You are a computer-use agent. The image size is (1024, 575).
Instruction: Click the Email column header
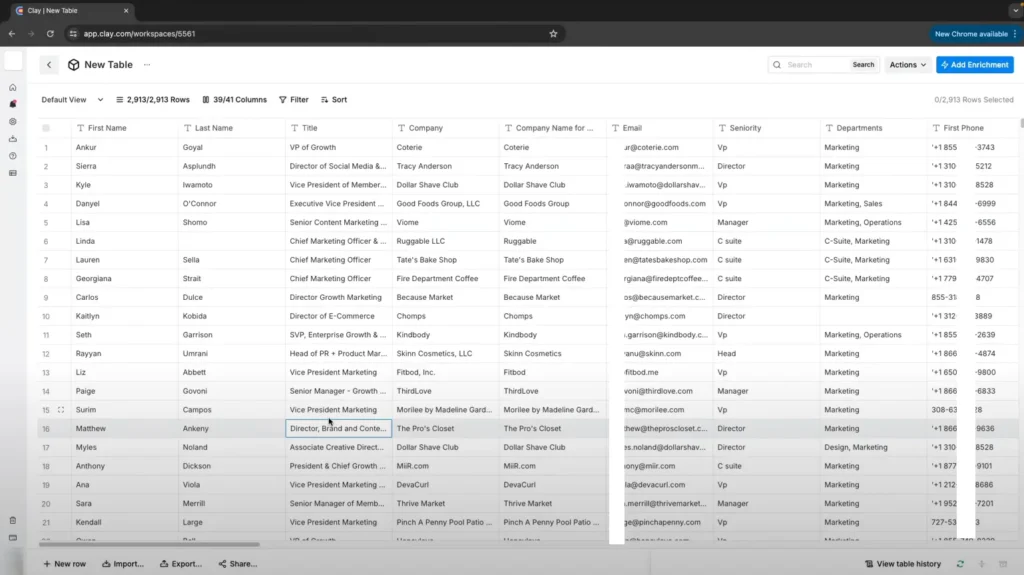(660, 128)
